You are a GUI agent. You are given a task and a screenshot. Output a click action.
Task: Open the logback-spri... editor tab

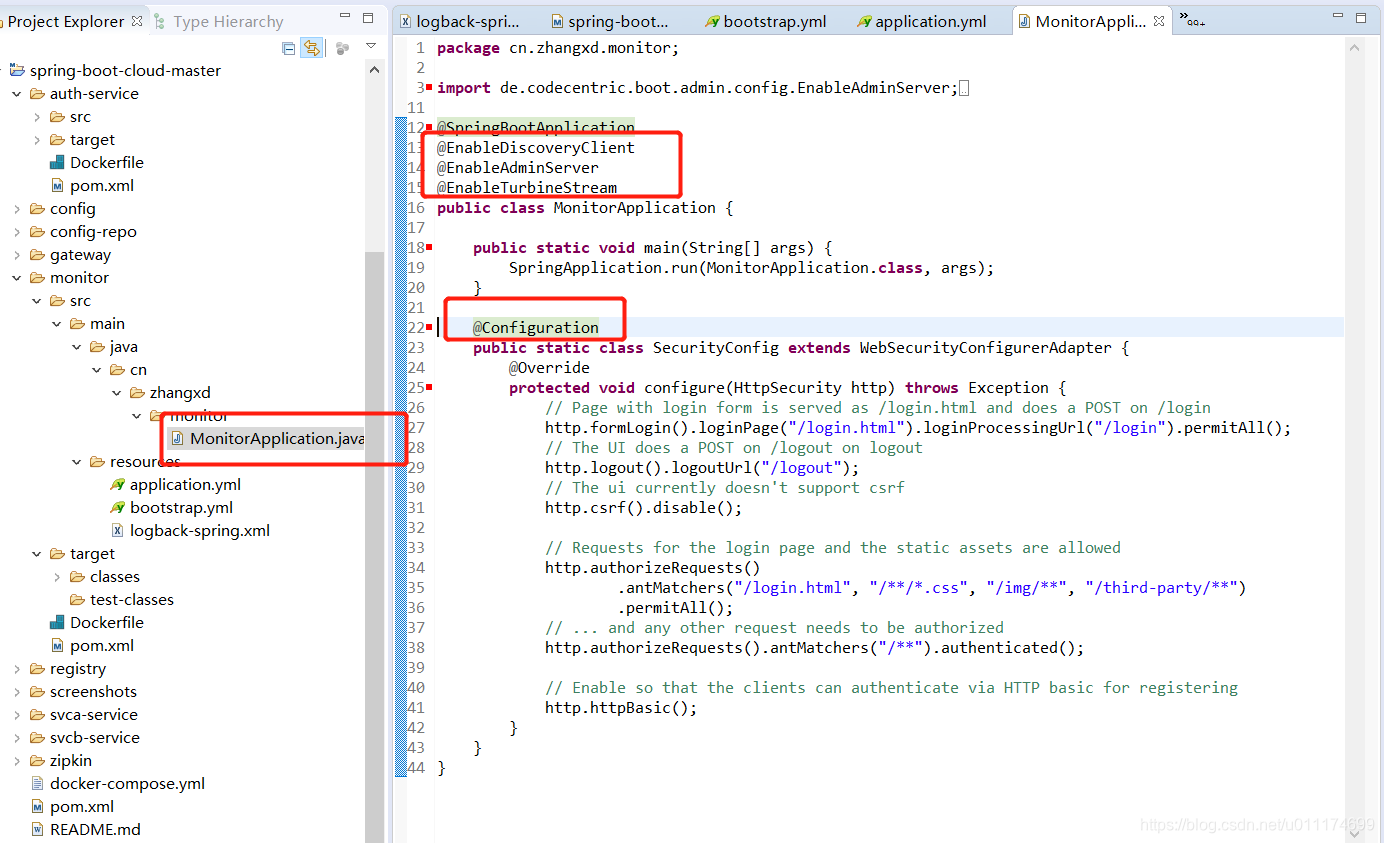tap(459, 21)
